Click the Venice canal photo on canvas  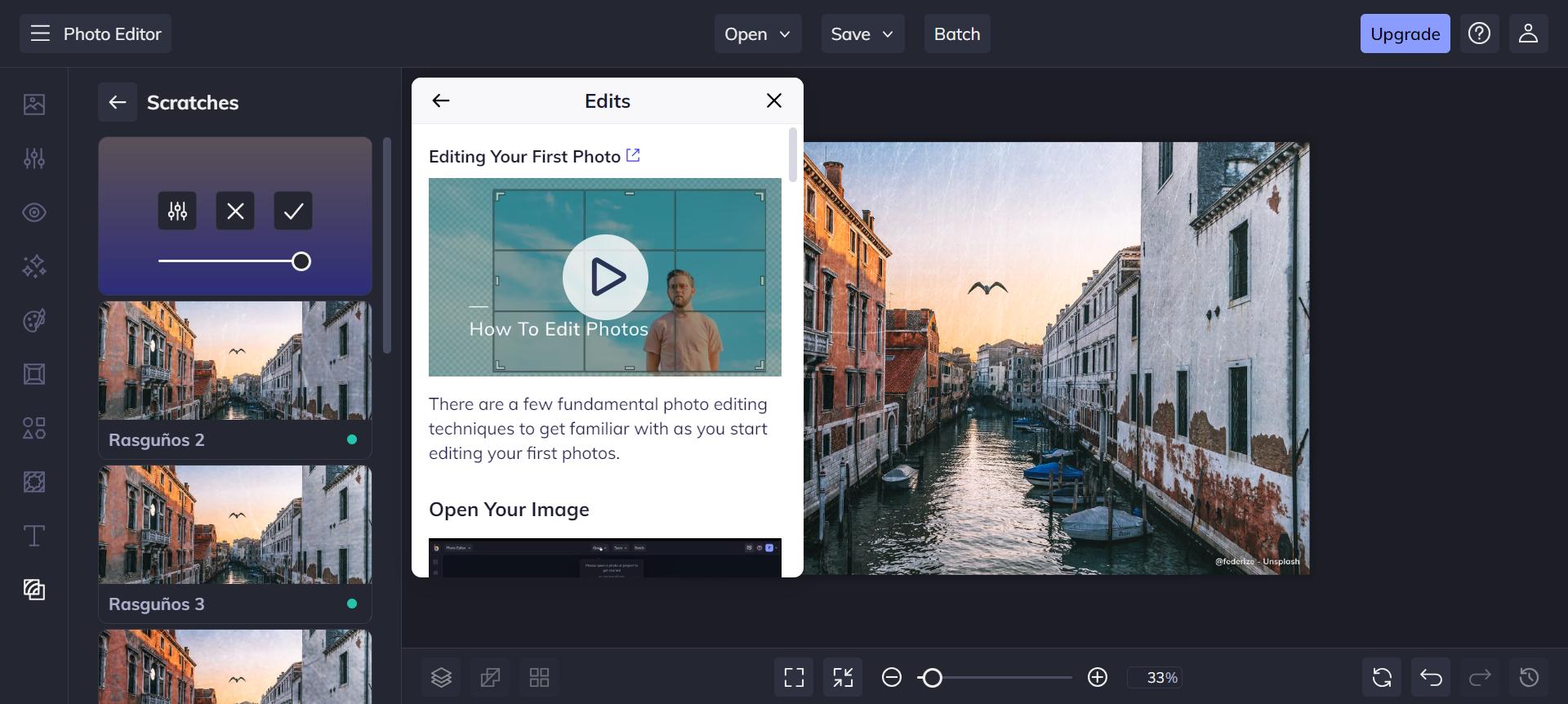pyautogui.click(x=1057, y=359)
